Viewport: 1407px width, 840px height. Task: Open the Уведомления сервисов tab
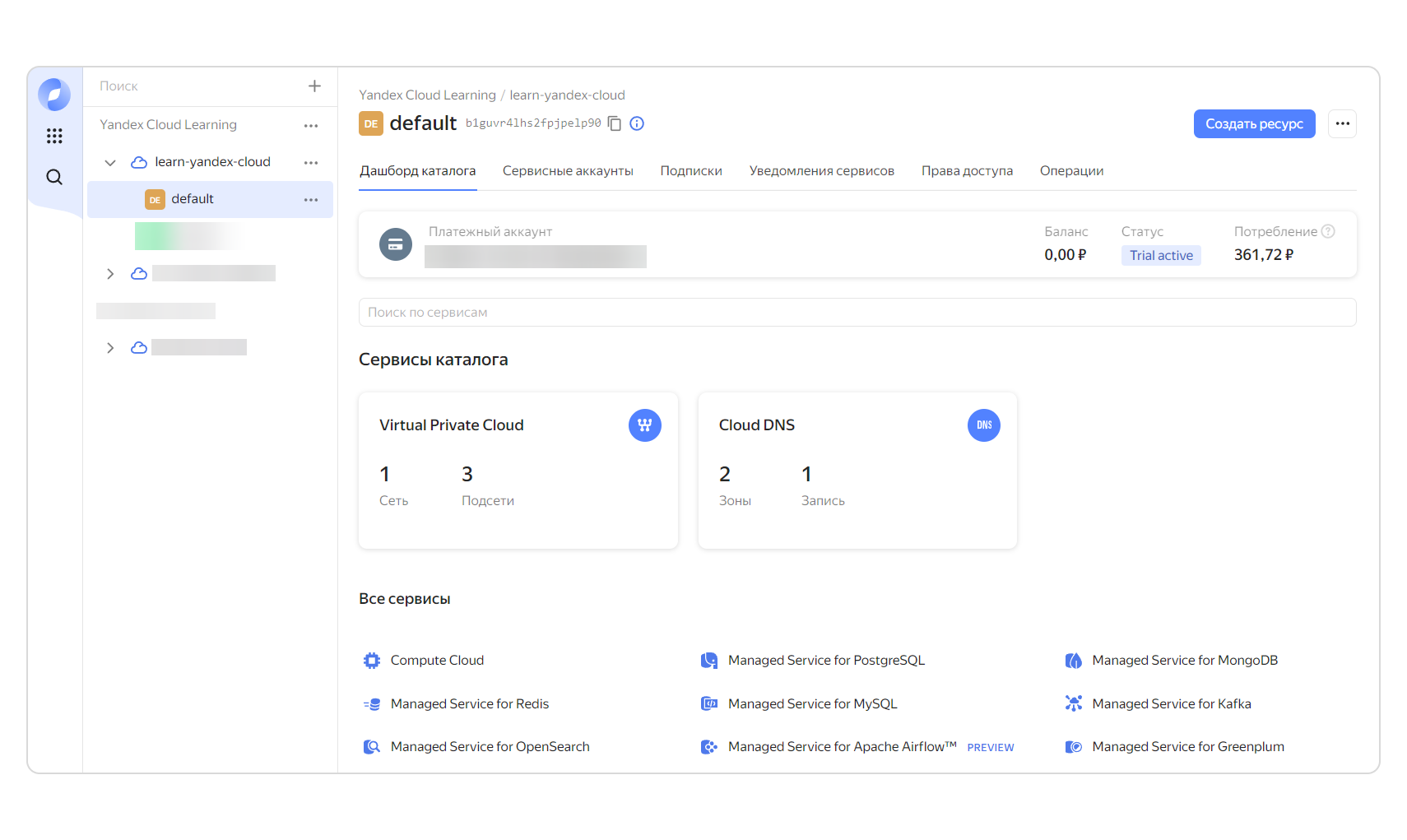[x=822, y=171]
